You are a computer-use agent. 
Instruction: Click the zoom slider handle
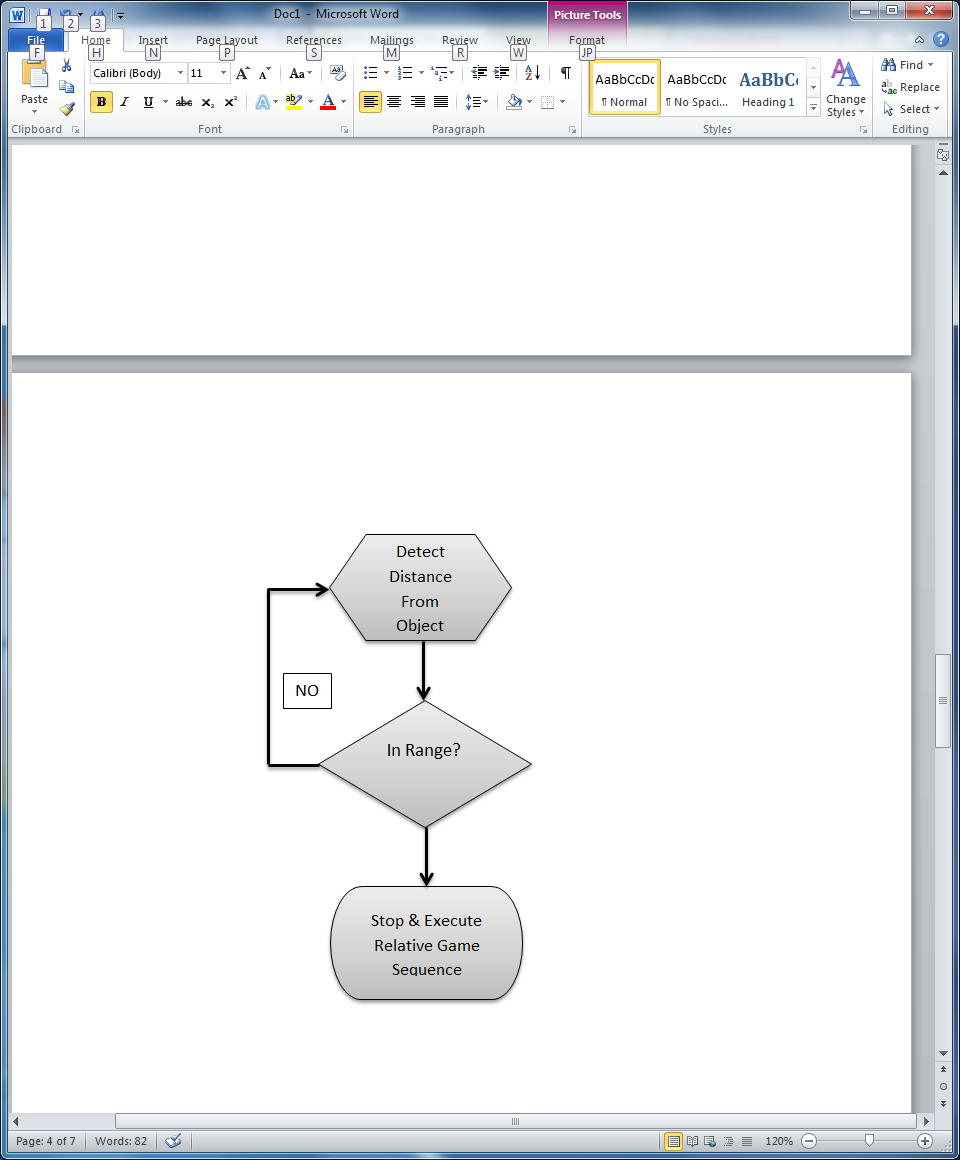point(869,1141)
